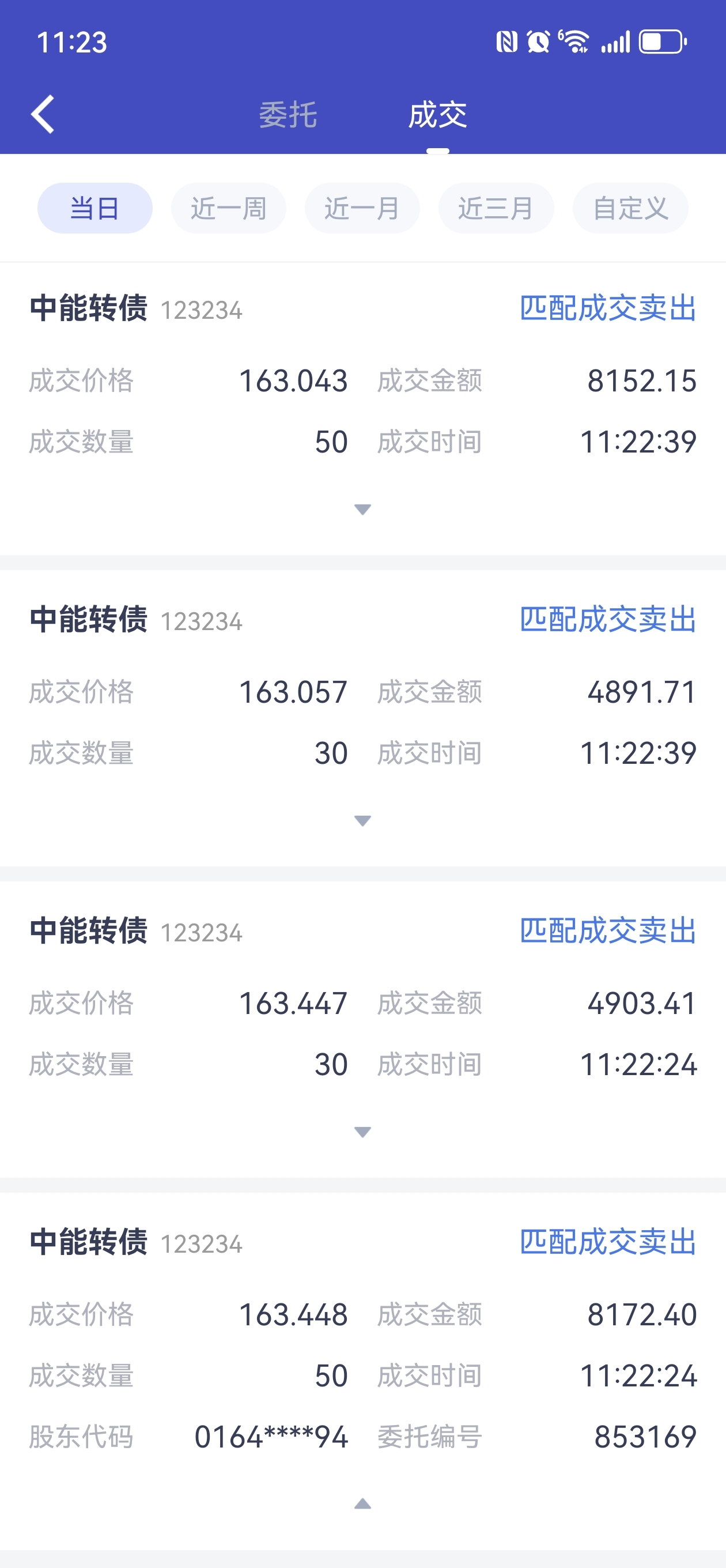Choose the 近一周 time range
726x1568 pixels.
228,208
